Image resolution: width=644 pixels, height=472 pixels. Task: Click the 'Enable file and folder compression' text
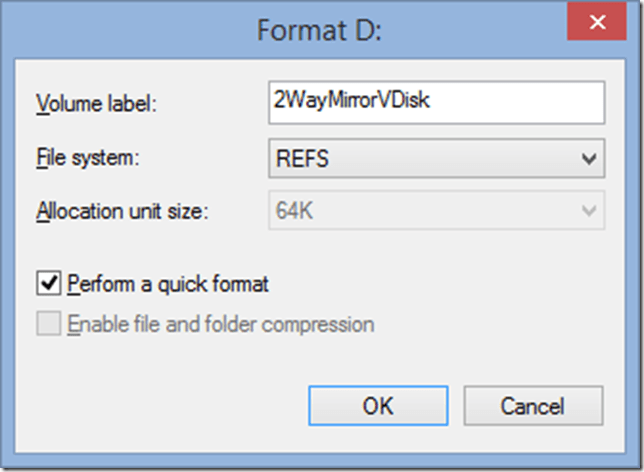tap(220, 324)
